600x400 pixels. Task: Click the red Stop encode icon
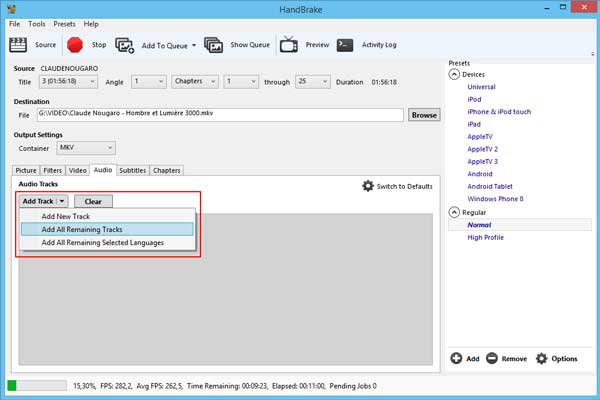75,45
